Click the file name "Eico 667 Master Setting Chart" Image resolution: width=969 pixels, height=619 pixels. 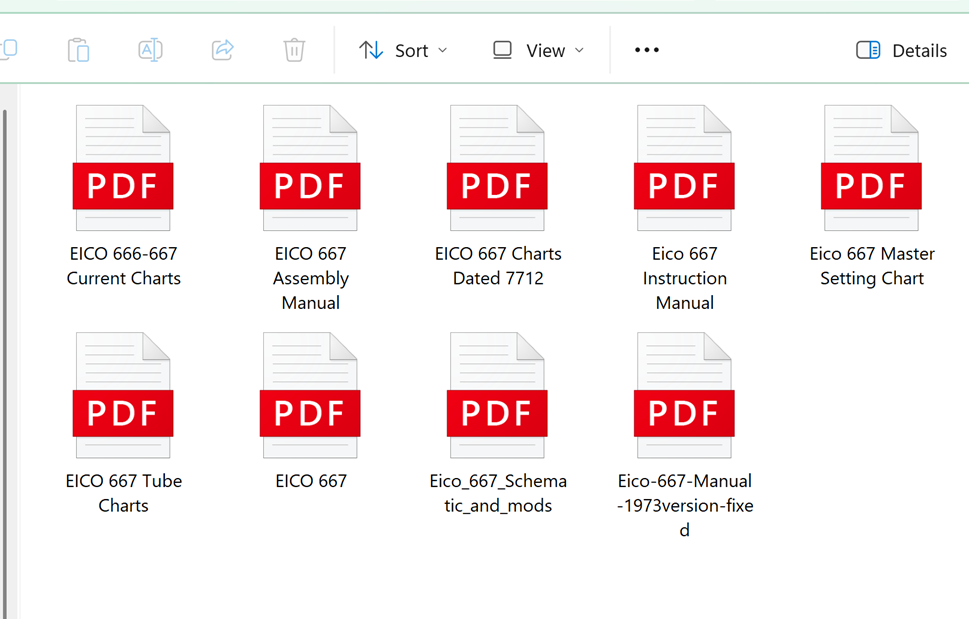pyautogui.click(x=872, y=266)
